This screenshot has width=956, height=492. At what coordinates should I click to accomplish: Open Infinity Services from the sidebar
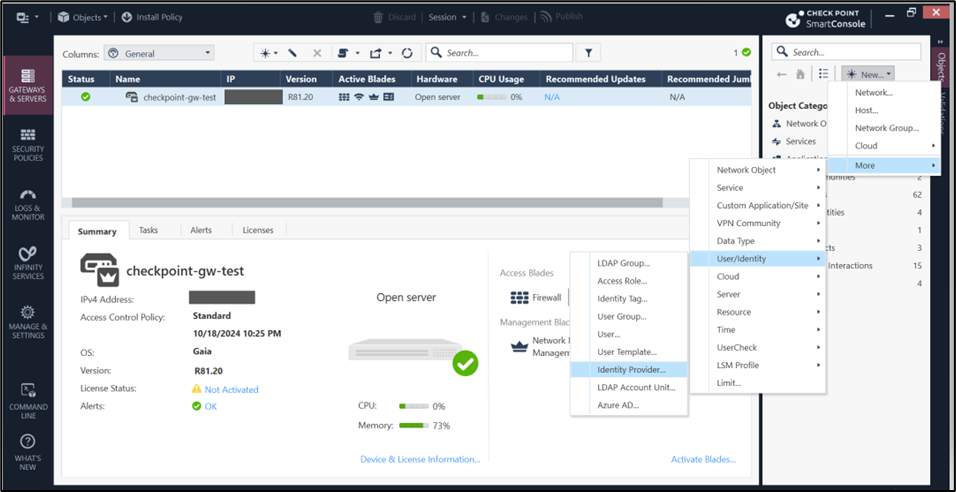coord(28,263)
